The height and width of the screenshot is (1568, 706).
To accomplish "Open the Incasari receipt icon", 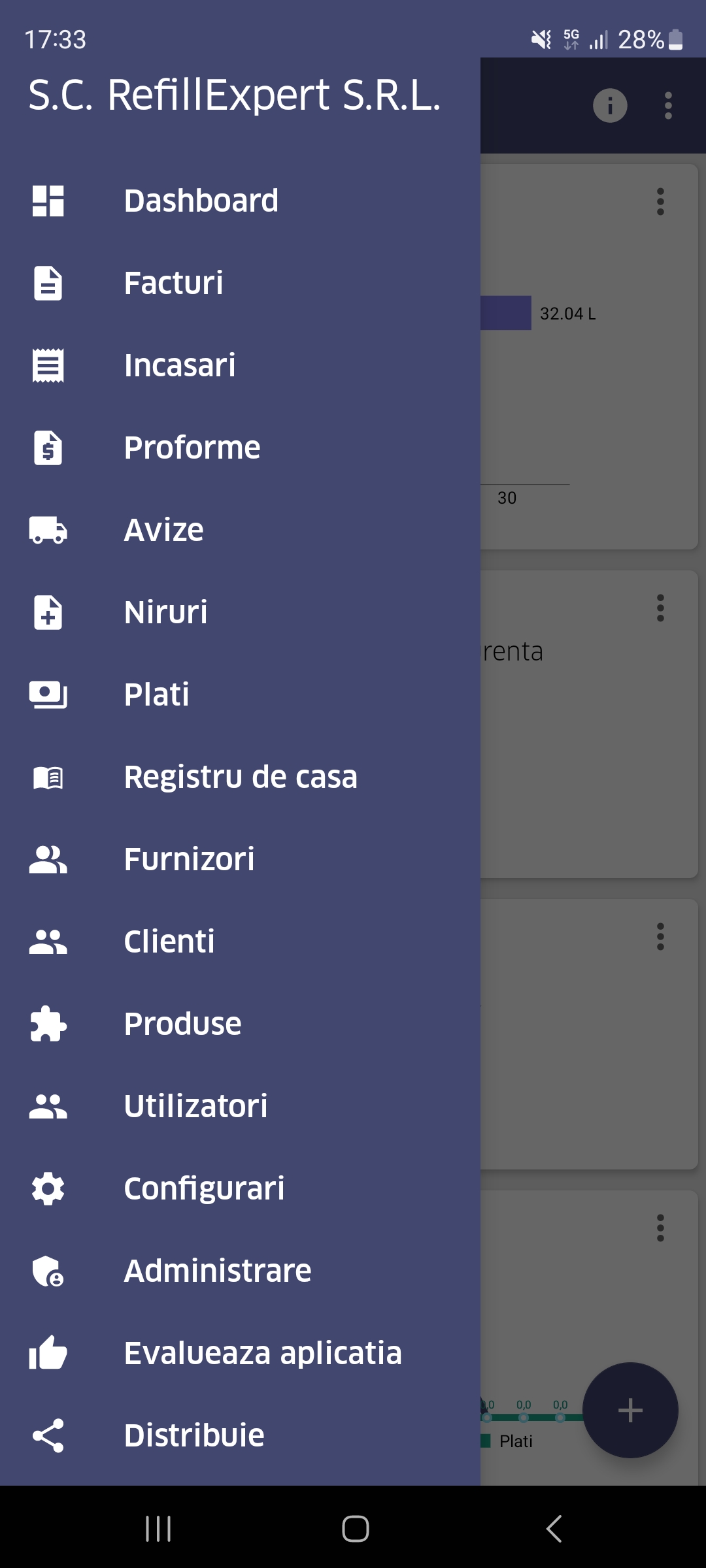I will (48, 365).
